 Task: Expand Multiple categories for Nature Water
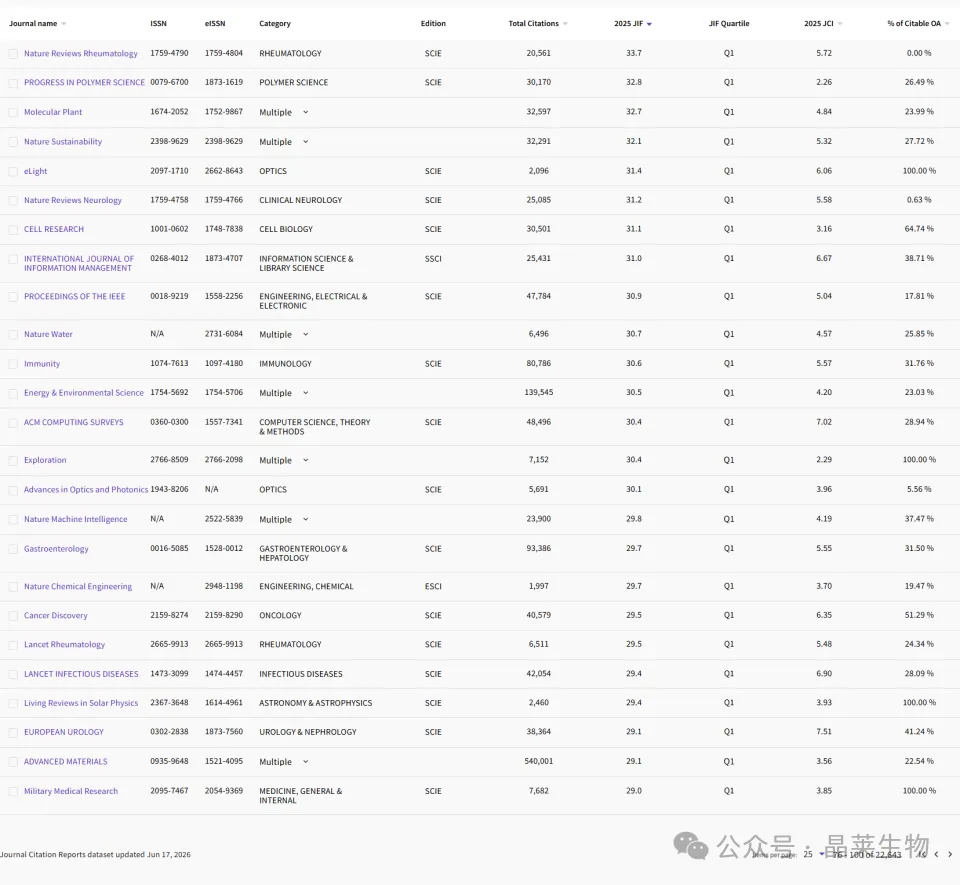[306, 334]
